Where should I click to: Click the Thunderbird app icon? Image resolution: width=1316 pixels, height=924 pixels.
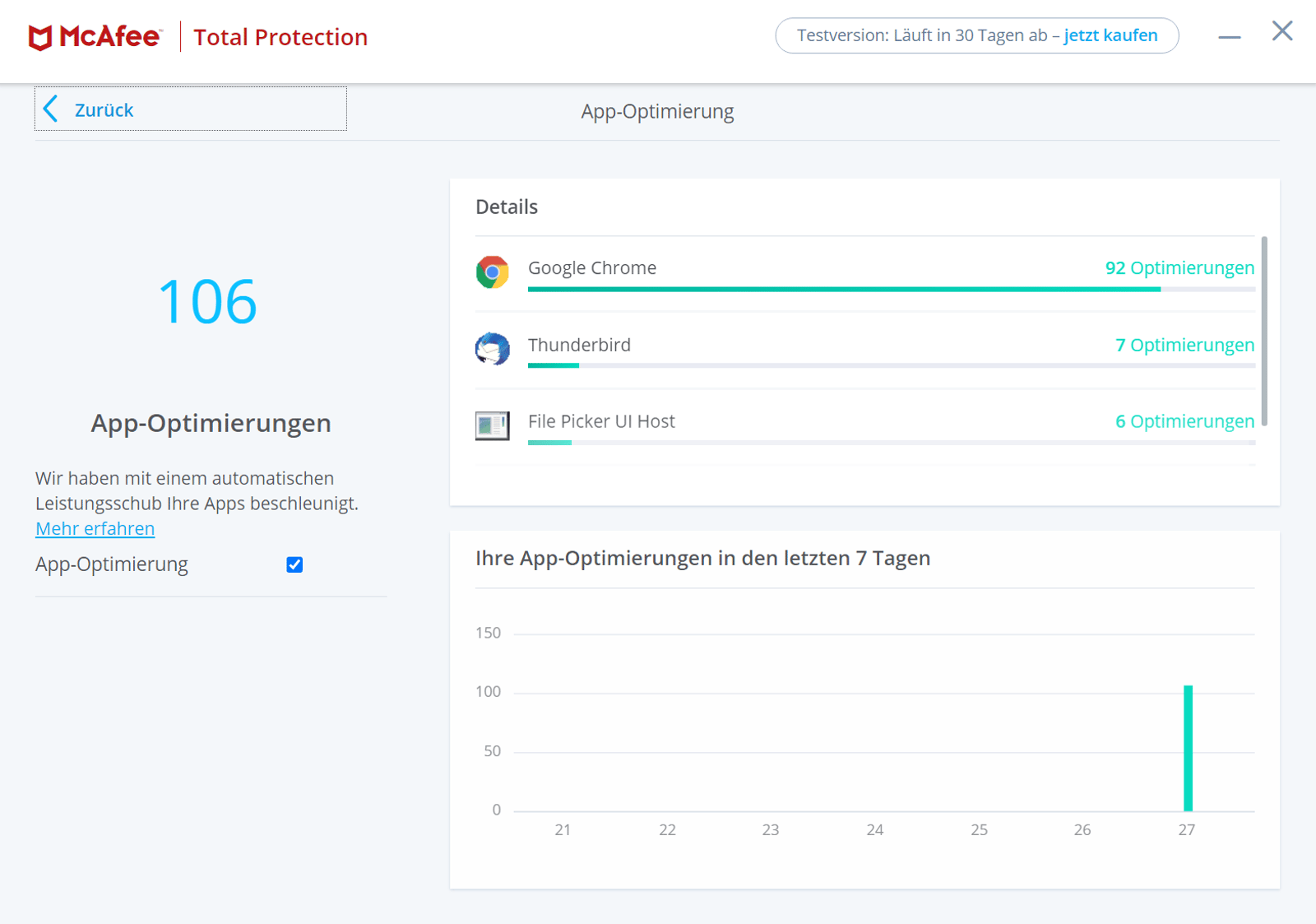[x=492, y=349]
